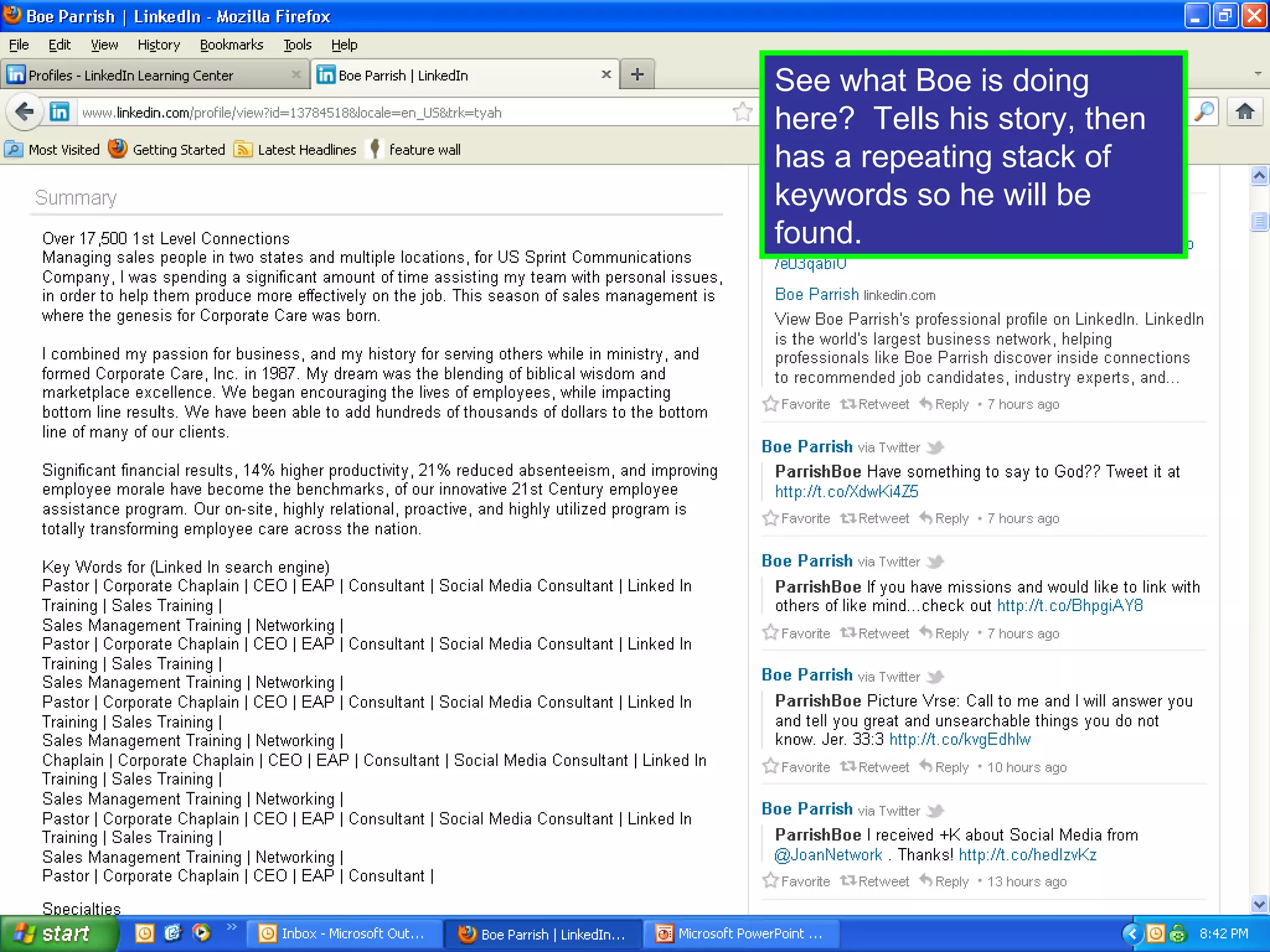This screenshot has width=1270, height=952.
Task: Open link http://t.co/hedlzvKz
Action: 1028,855
